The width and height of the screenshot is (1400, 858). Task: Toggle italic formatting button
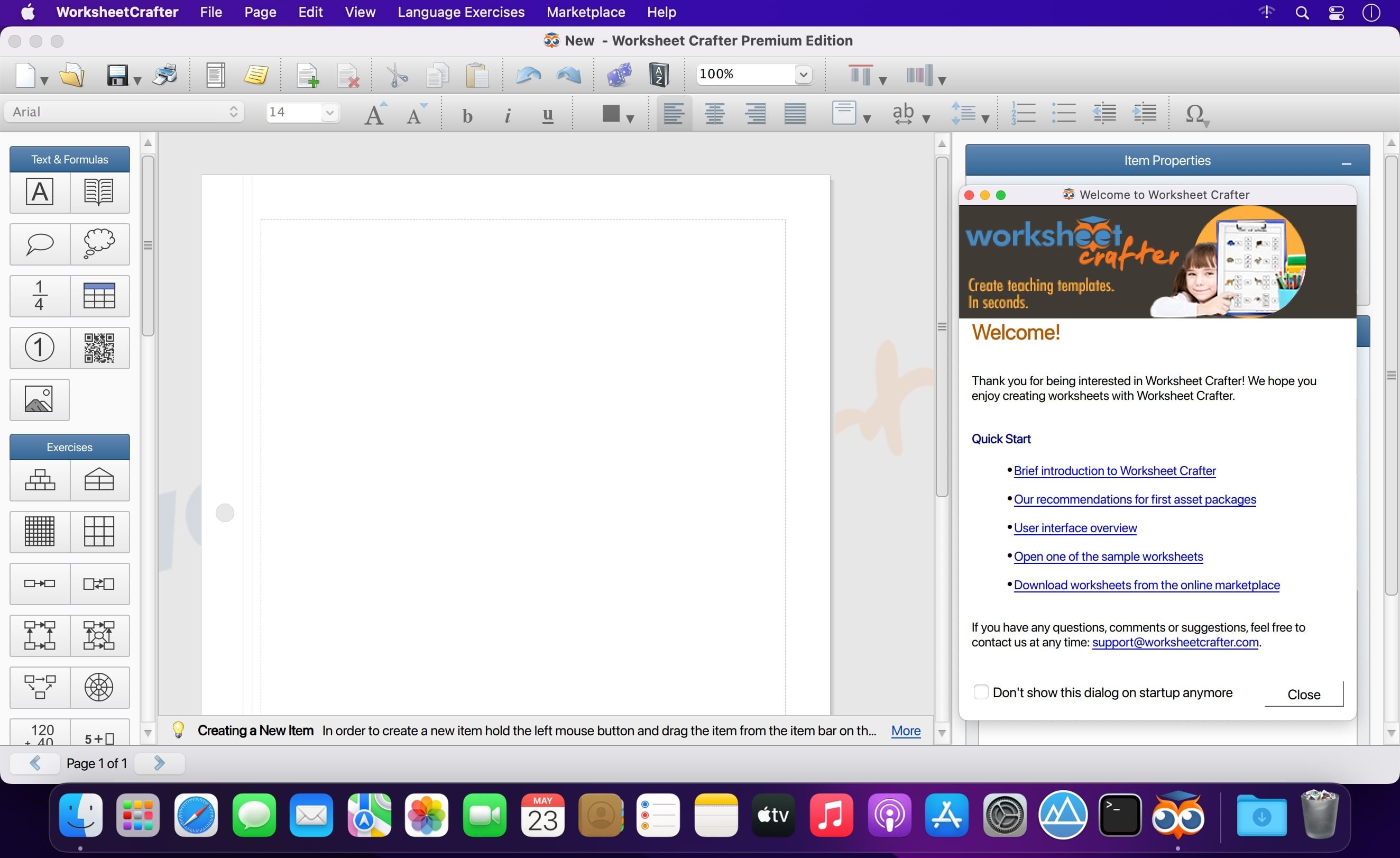(x=507, y=112)
